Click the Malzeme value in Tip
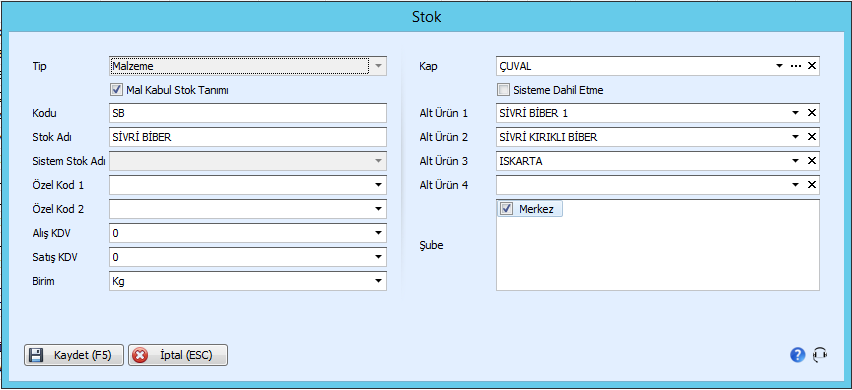 tap(133, 66)
